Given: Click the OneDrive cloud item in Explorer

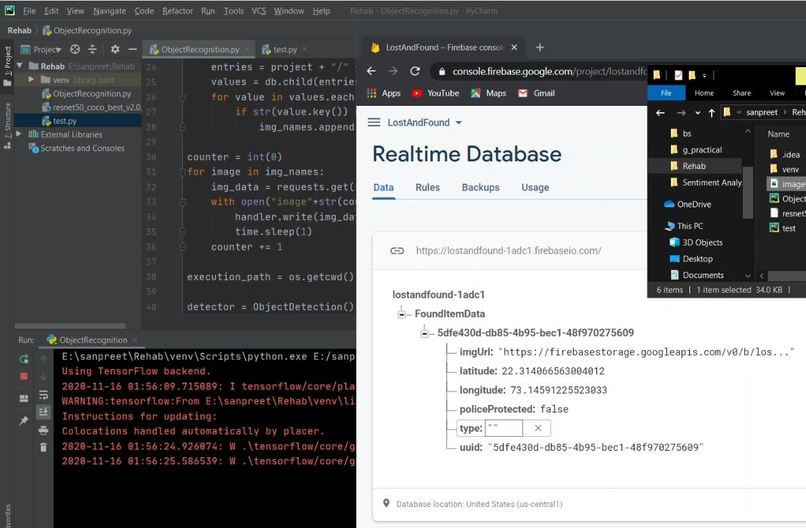Looking at the screenshot, I should [688, 204].
